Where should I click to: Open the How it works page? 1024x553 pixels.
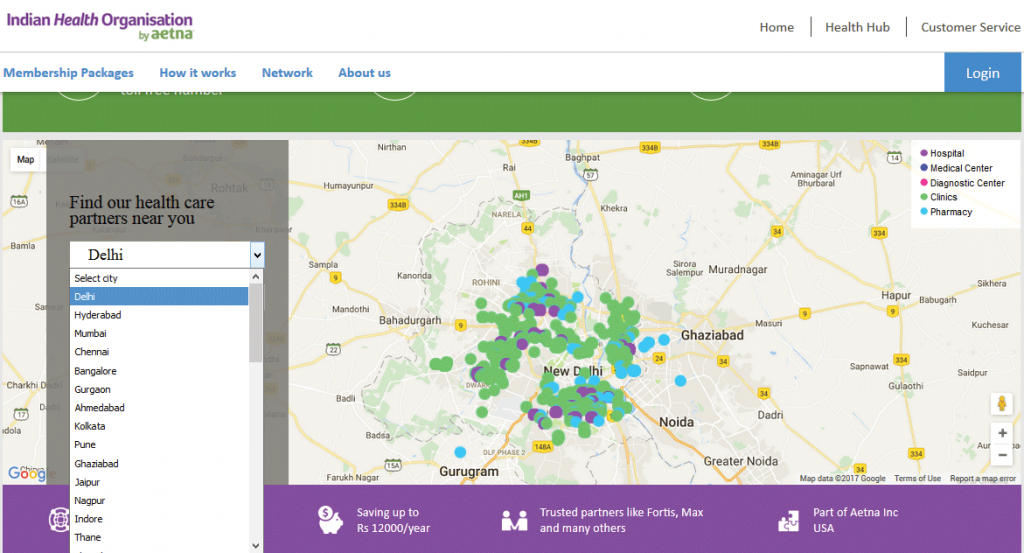point(198,72)
